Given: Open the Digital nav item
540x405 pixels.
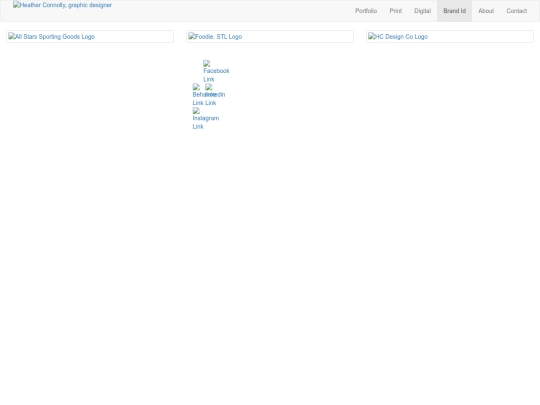Looking at the screenshot, I should pyautogui.click(x=422, y=11).
